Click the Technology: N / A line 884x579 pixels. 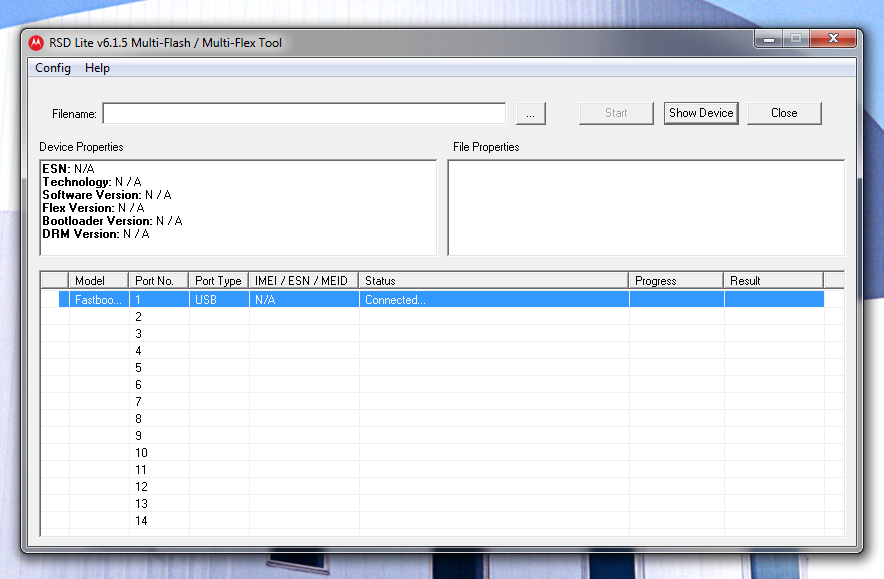pyautogui.click(x=92, y=182)
